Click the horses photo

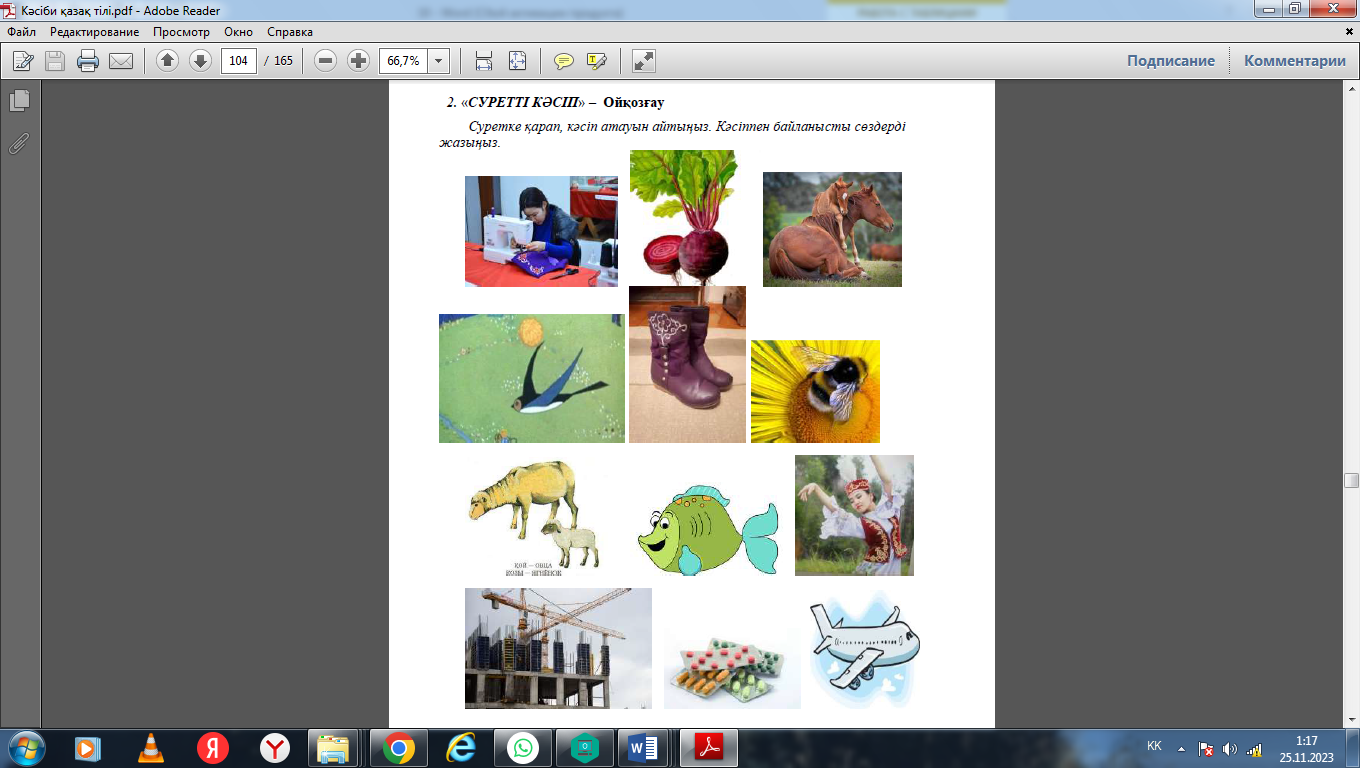tap(832, 229)
